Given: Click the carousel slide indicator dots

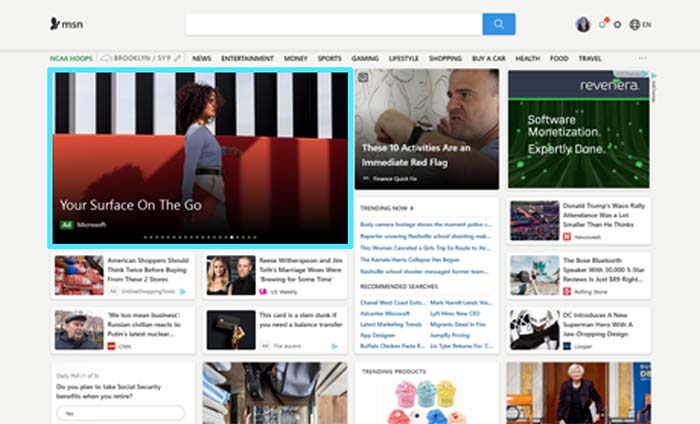Looking at the screenshot, I should tap(200, 238).
